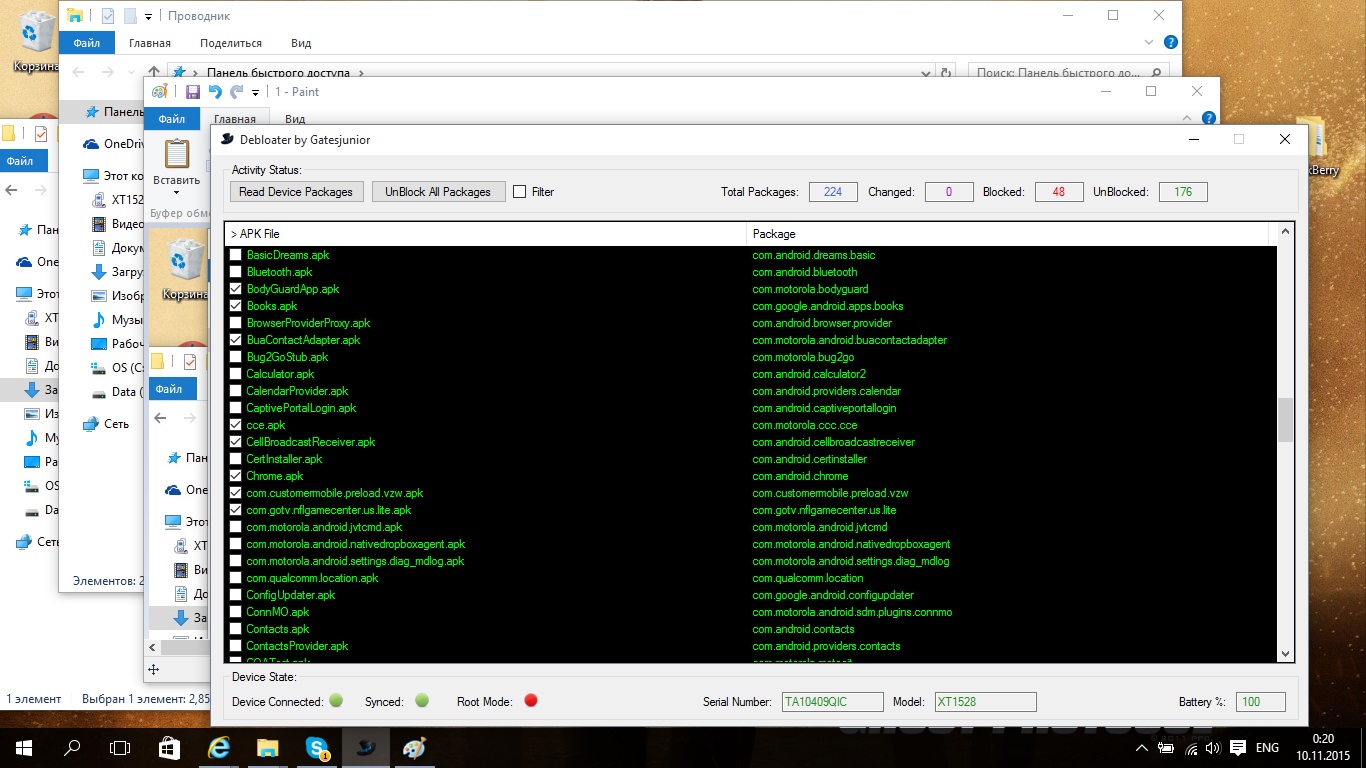Check Calculator.apk checkbox
This screenshot has height=768, width=1366.
coord(236,374)
